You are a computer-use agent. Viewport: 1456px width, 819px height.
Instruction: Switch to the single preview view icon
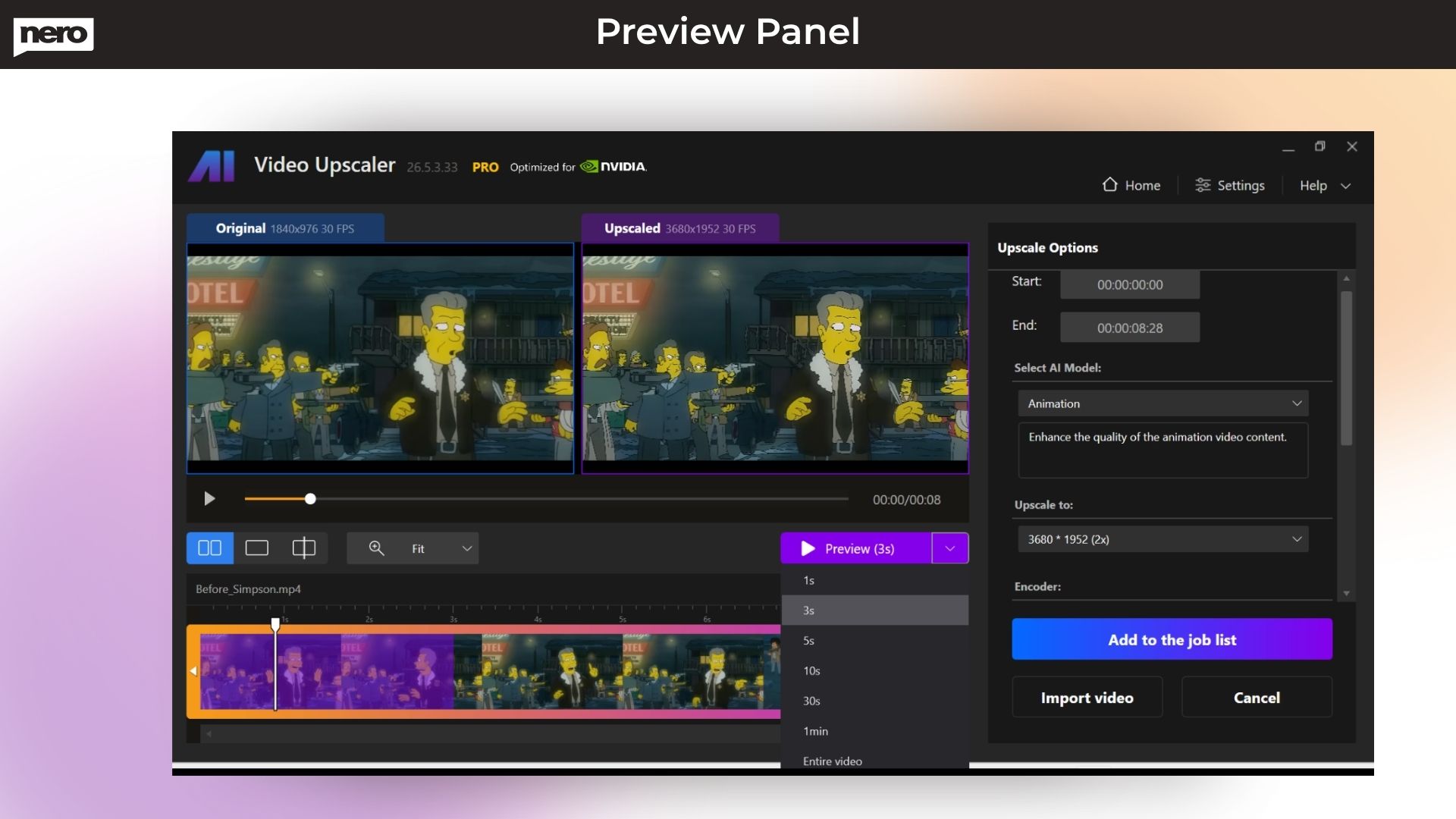click(x=256, y=548)
